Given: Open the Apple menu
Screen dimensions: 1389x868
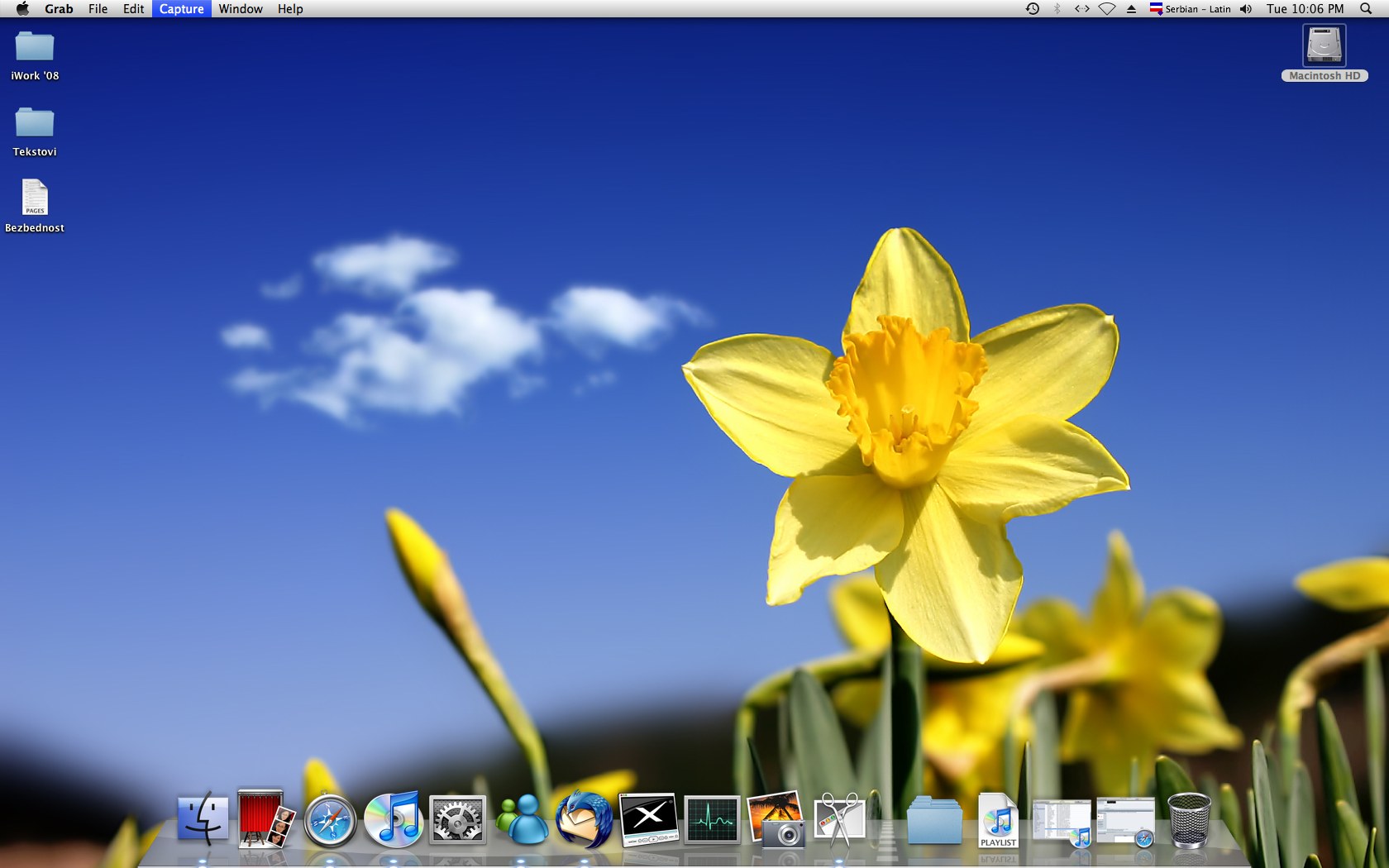Looking at the screenshot, I should tap(22, 9).
